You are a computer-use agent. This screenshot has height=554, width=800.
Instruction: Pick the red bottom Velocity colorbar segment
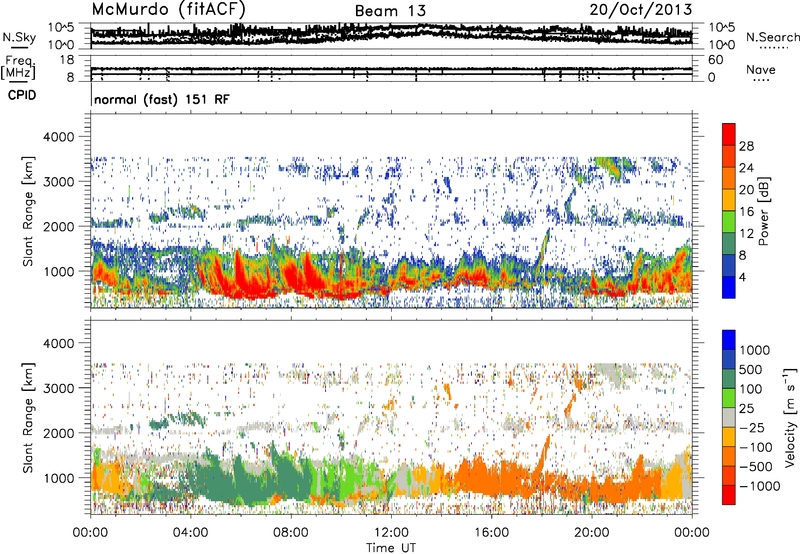coord(729,495)
